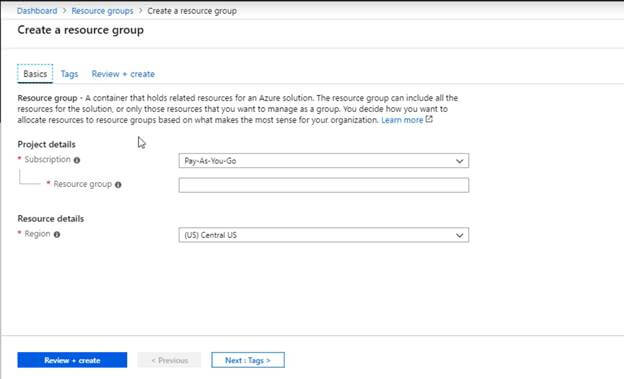Click the Create a resource group page title
The width and height of the screenshot is (624, 379).
point(81,30)
